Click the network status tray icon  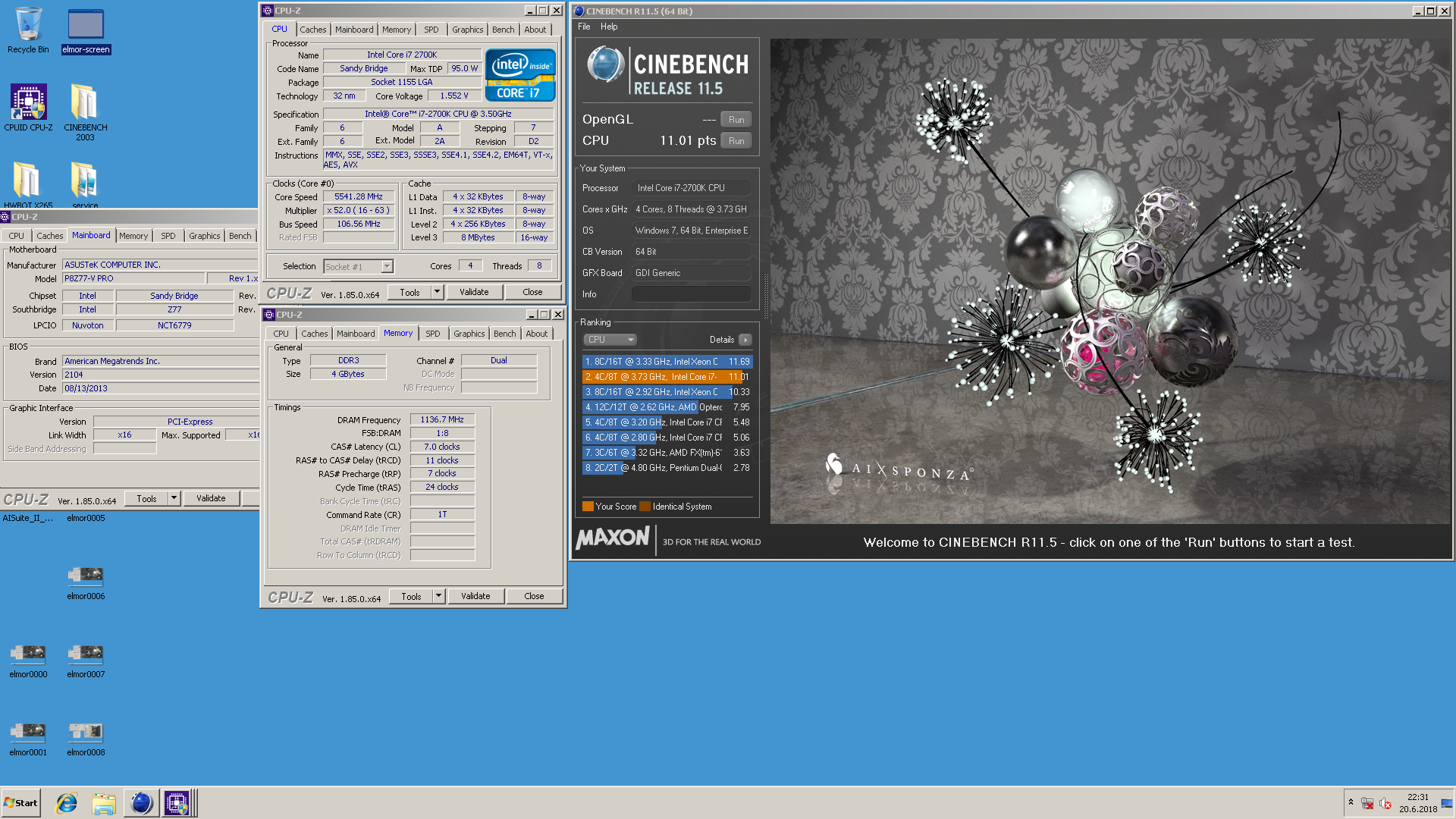point(1367,803)
